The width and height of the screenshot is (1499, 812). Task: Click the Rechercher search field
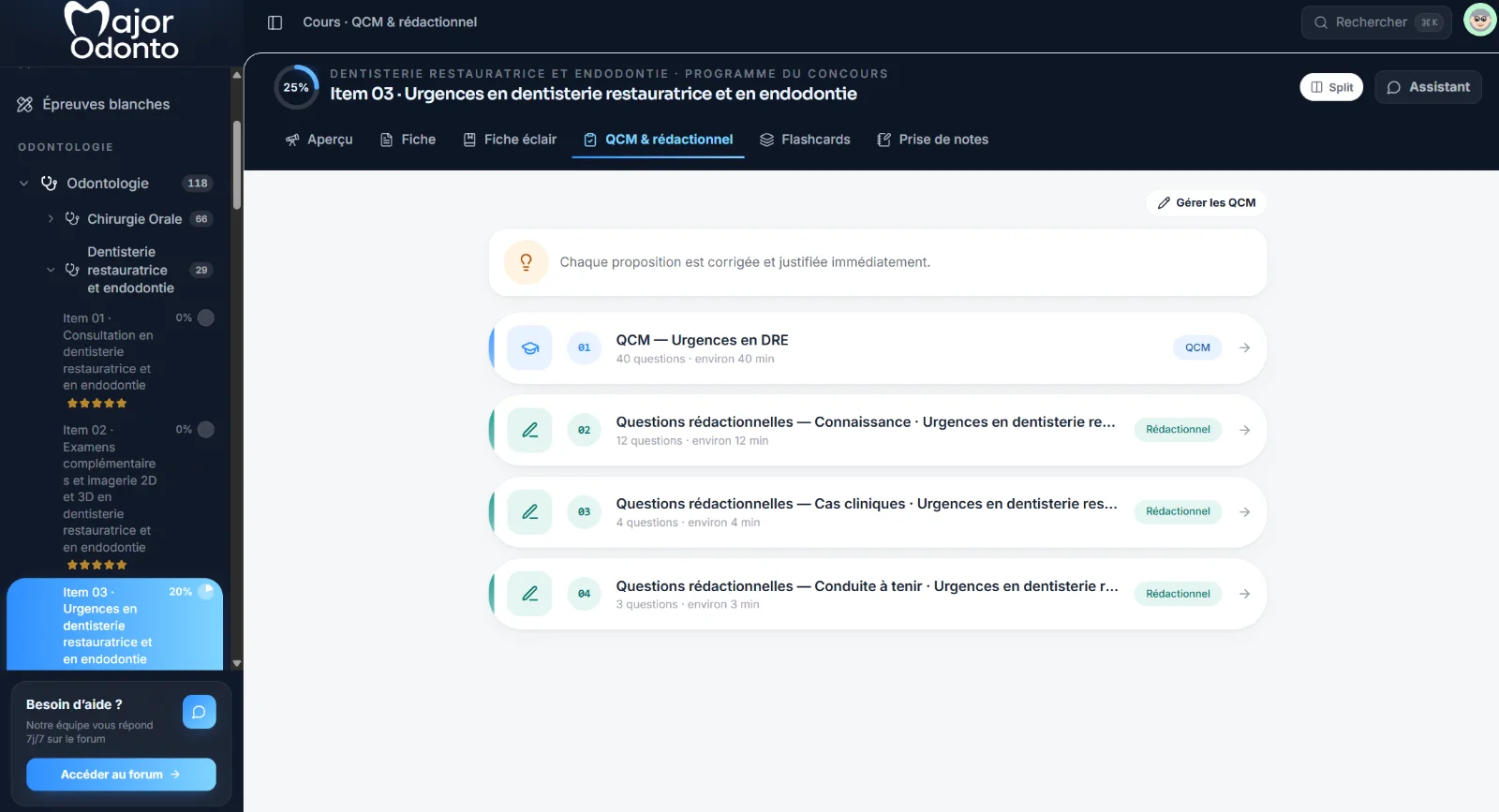click(x=1375, y=22)
